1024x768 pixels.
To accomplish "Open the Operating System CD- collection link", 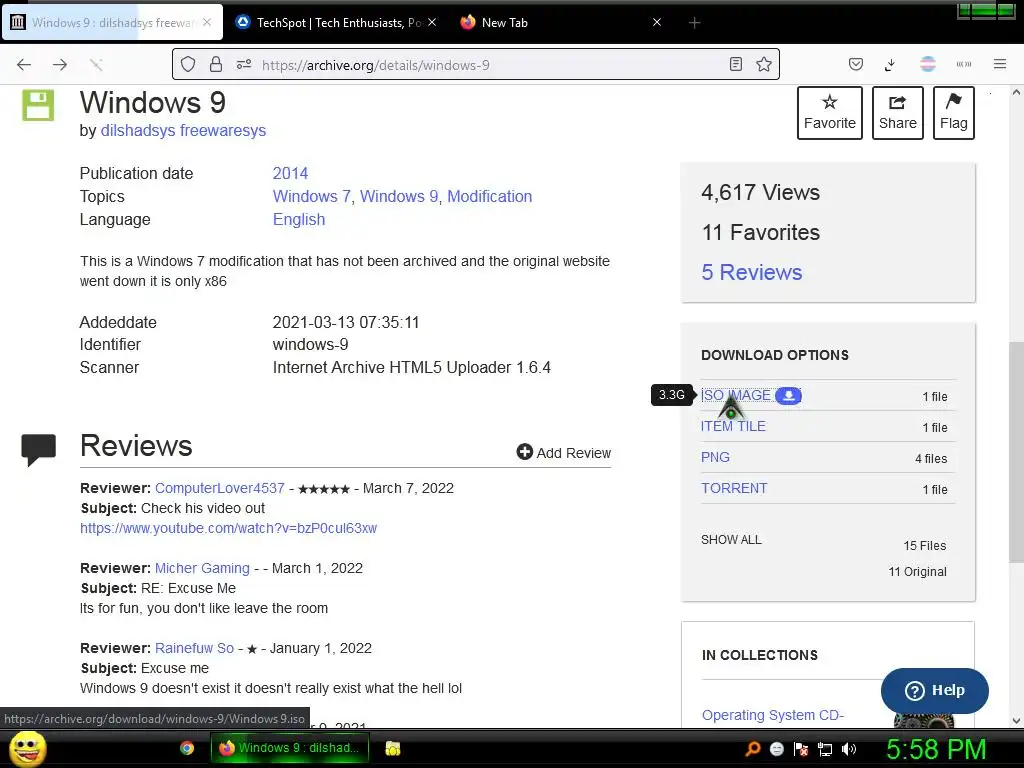I will pos(773,715).
